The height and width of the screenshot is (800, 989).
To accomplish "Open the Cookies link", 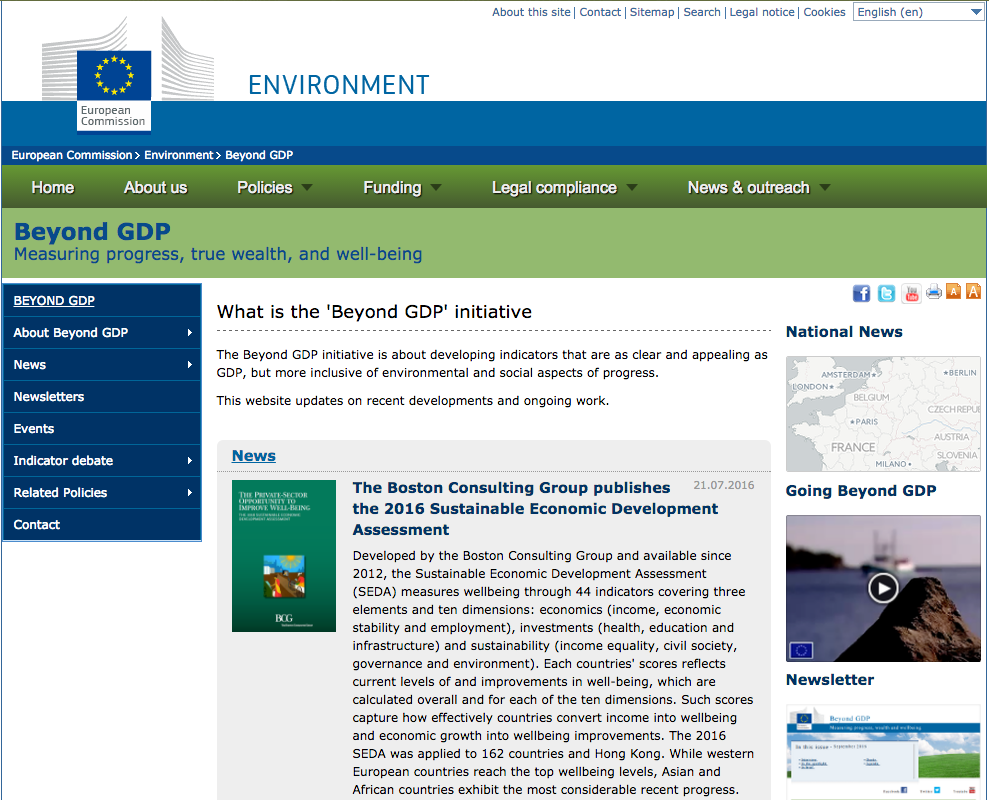I will coord(824,12).
